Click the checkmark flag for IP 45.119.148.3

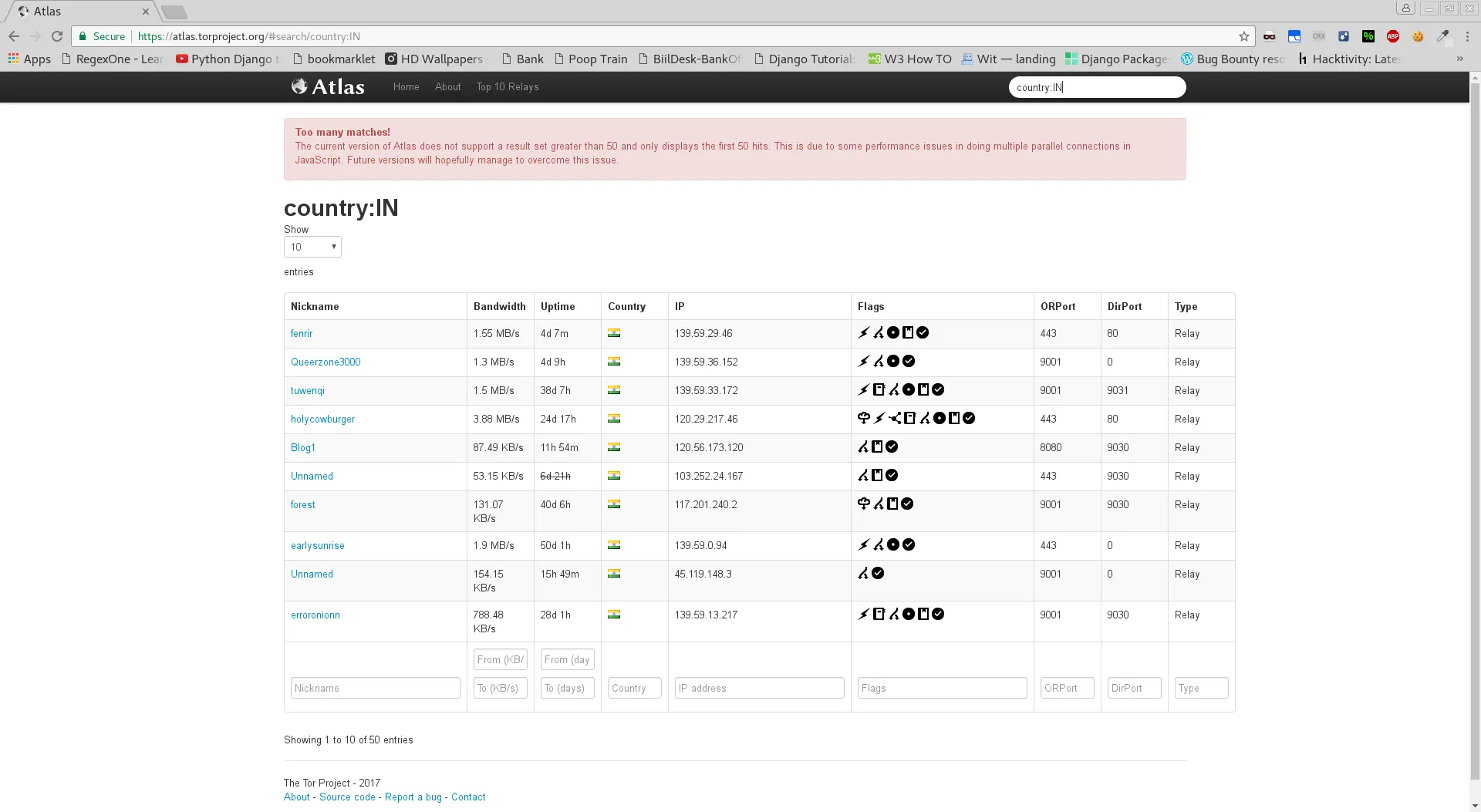878,574
